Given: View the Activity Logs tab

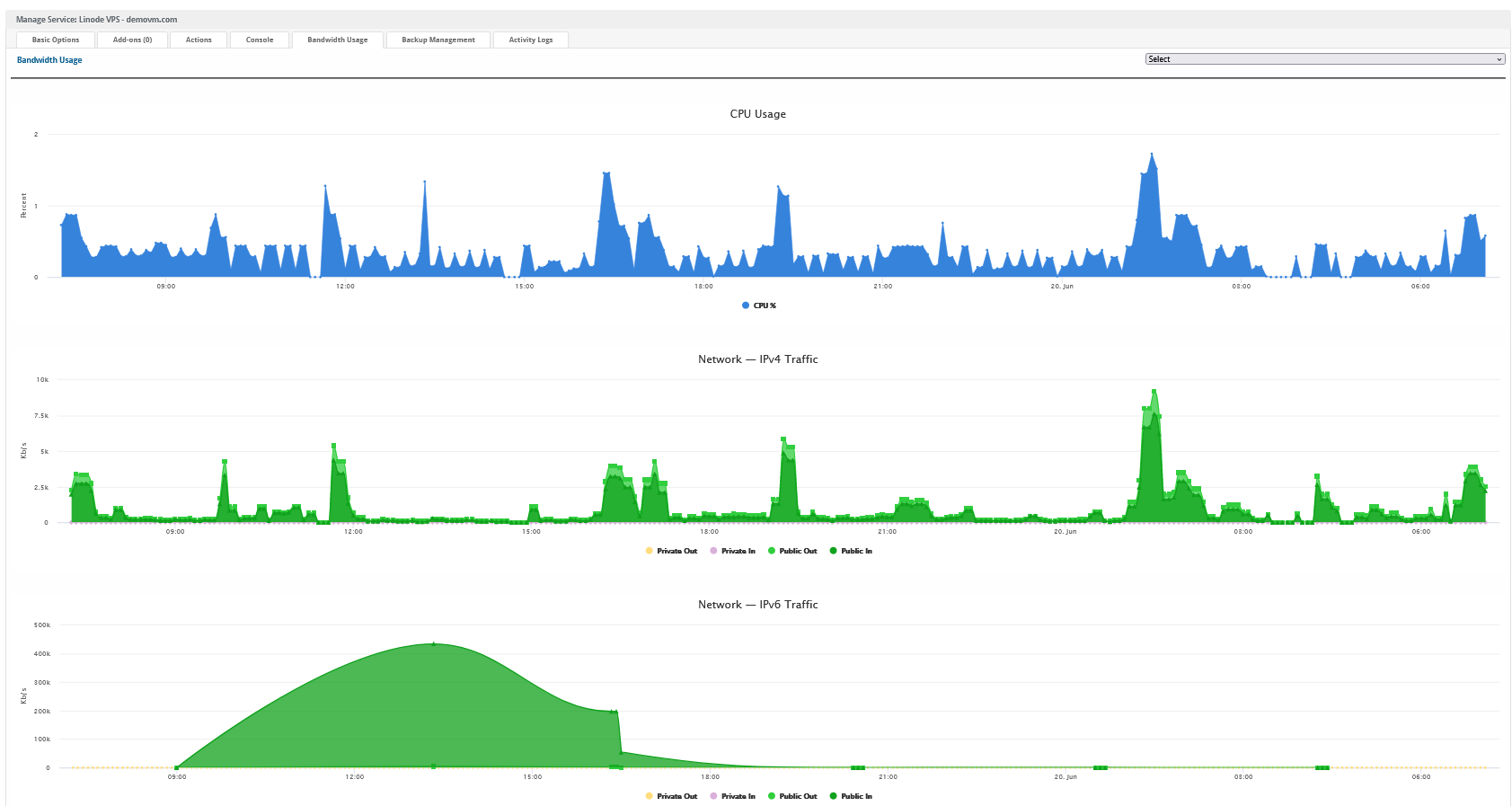Looking at the screenshot, I should (531, 40).
